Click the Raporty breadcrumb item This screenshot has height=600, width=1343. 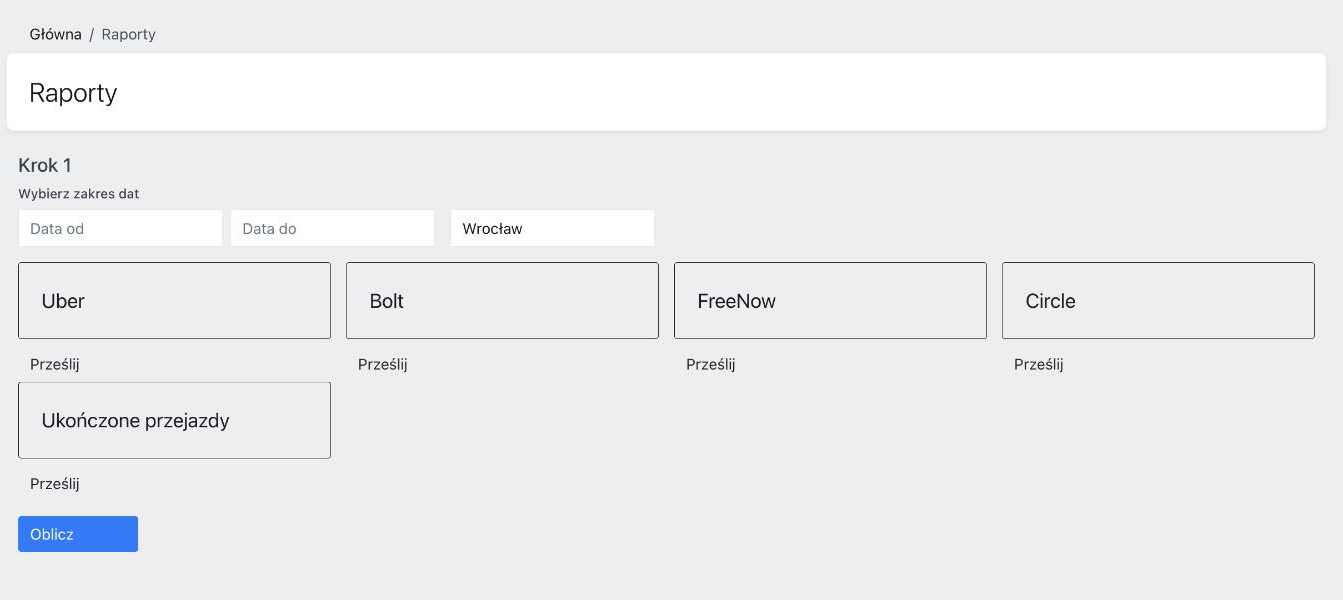click(129, 34)
